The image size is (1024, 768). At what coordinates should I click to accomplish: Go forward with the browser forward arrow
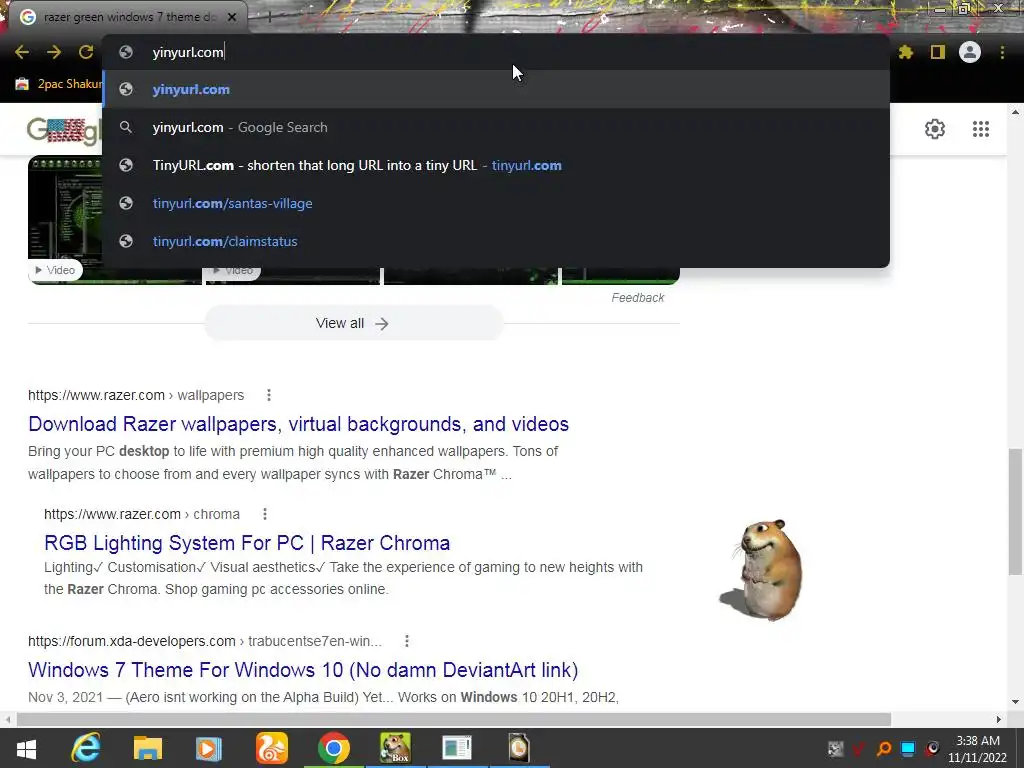pyautogui.click(x=54, y=52)
